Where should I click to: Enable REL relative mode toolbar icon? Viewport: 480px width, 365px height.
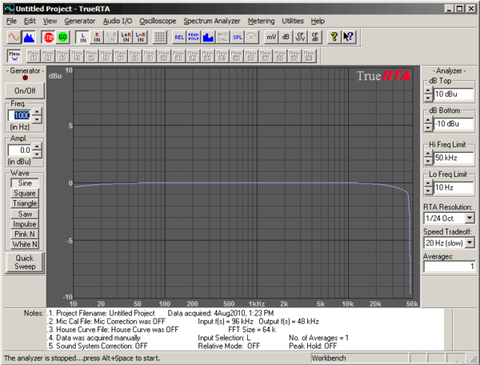coord(179,37)
